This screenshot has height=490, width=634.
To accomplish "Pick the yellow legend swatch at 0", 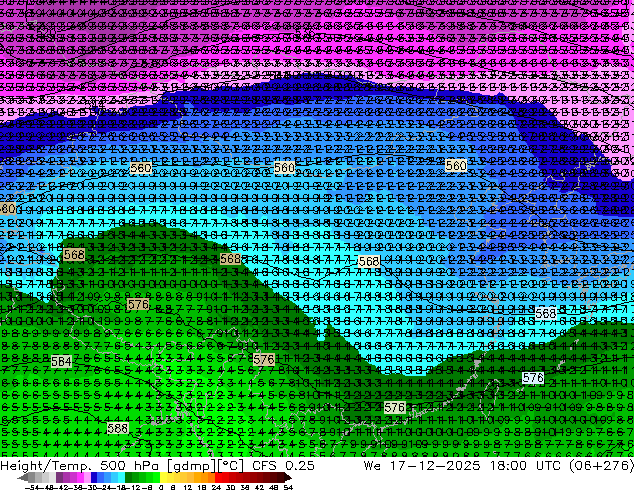I will pyautogui.click(x=164, y=478).
